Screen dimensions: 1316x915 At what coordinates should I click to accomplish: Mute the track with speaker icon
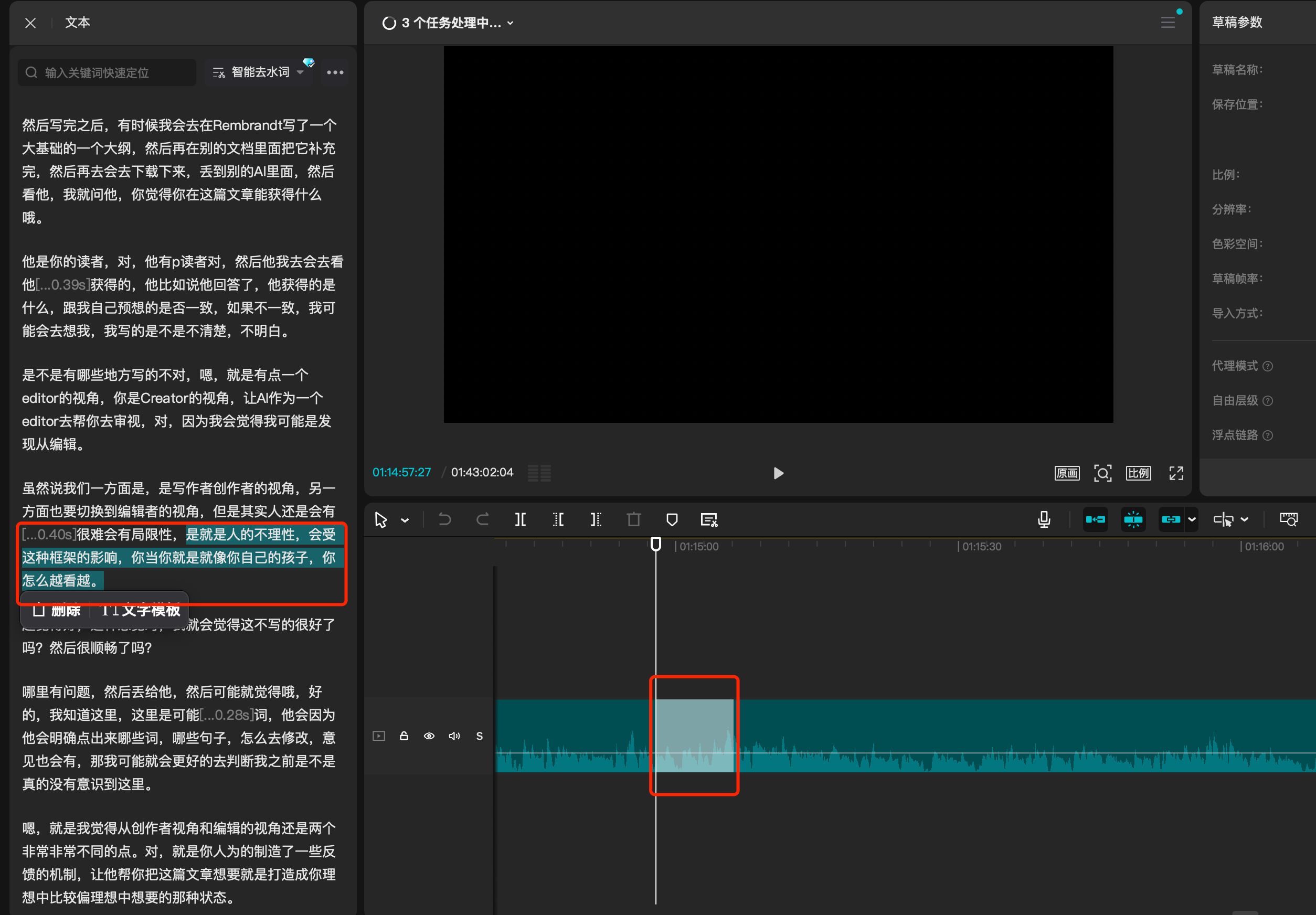[x=454, y=736]
